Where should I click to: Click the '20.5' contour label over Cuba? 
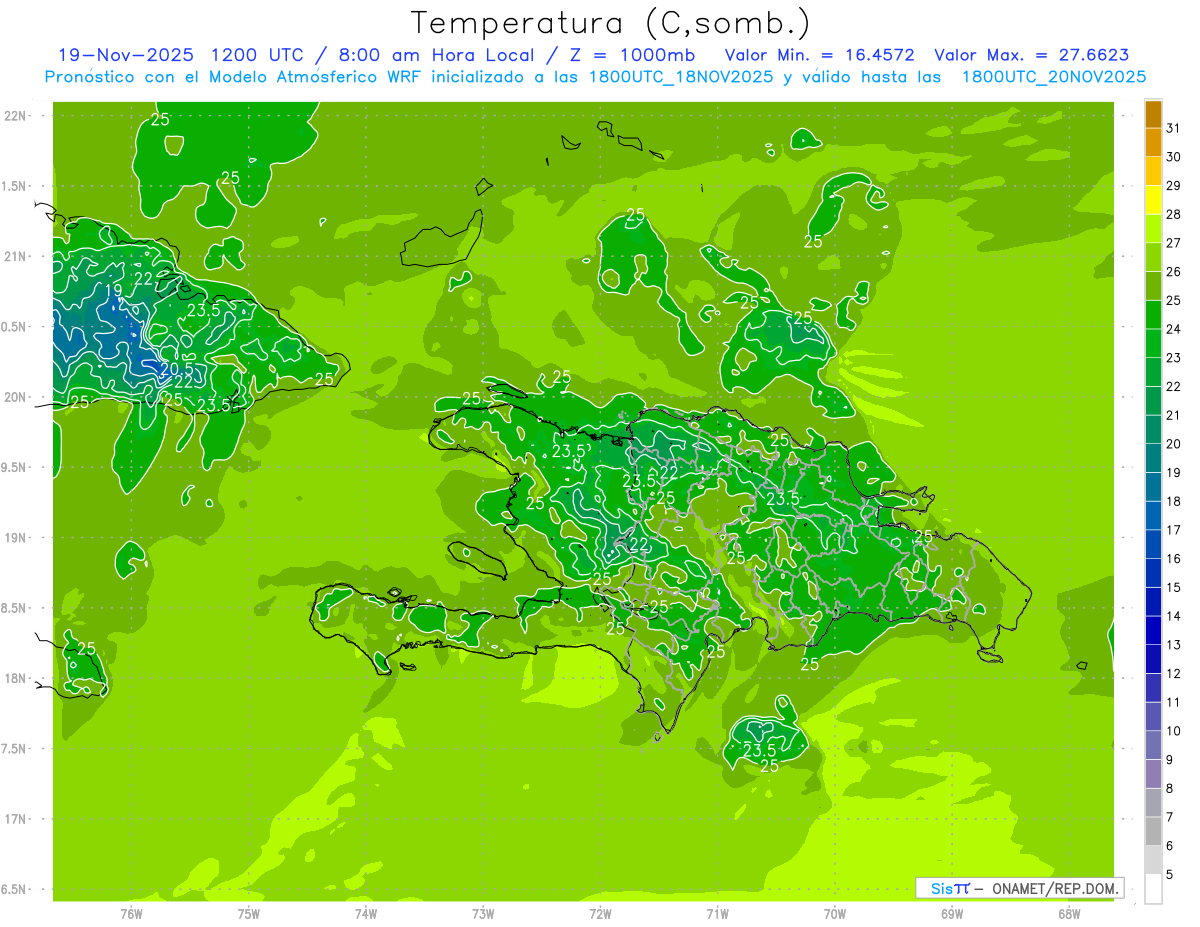tap(176, 368)
